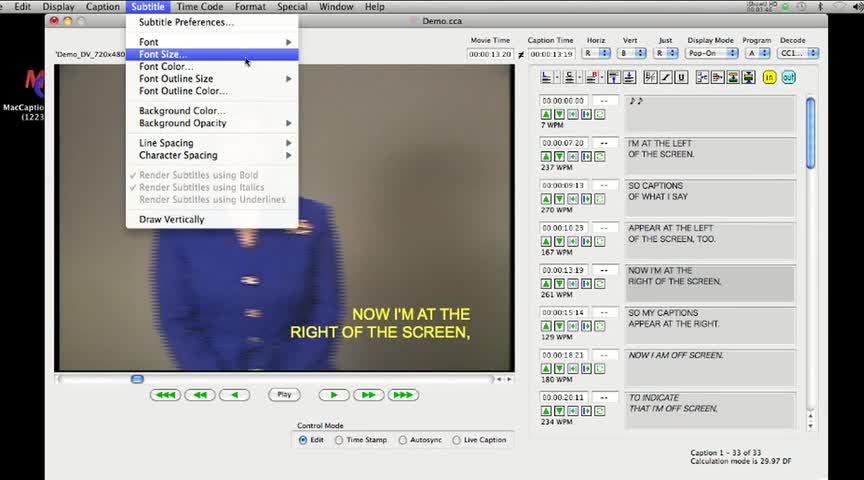
Task: Click the center-justify (C) caption icon
Action: coord(569,78)
